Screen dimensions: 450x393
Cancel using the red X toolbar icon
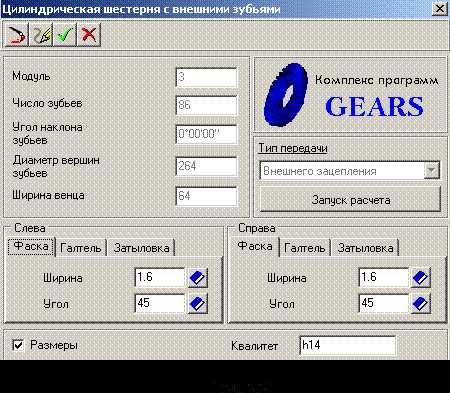point(89,34)
